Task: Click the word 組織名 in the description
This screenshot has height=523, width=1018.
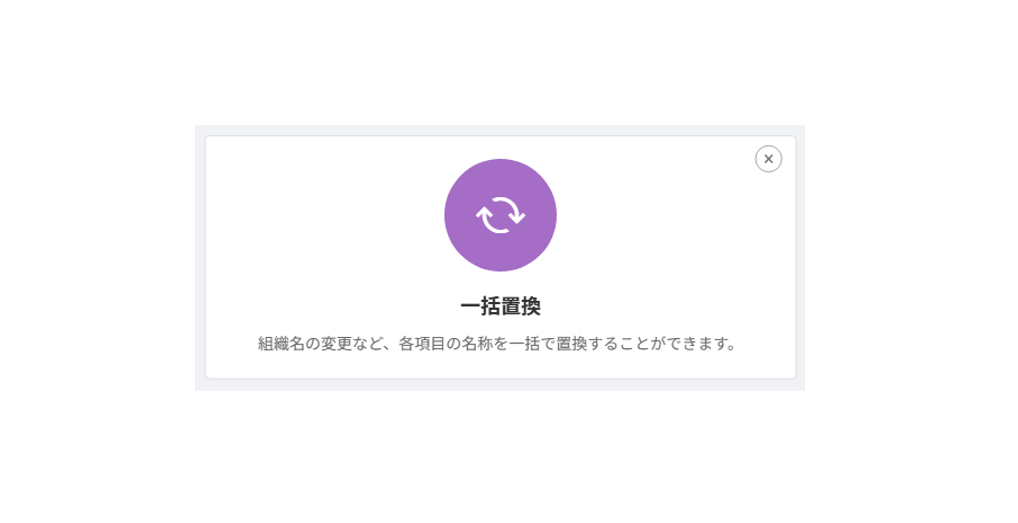Action: click(x=281, y=343)
